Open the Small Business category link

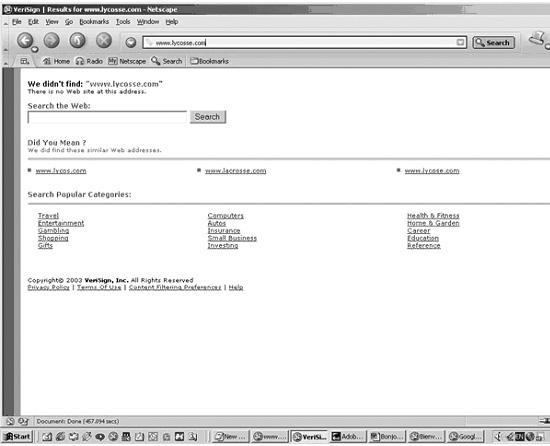232,238
